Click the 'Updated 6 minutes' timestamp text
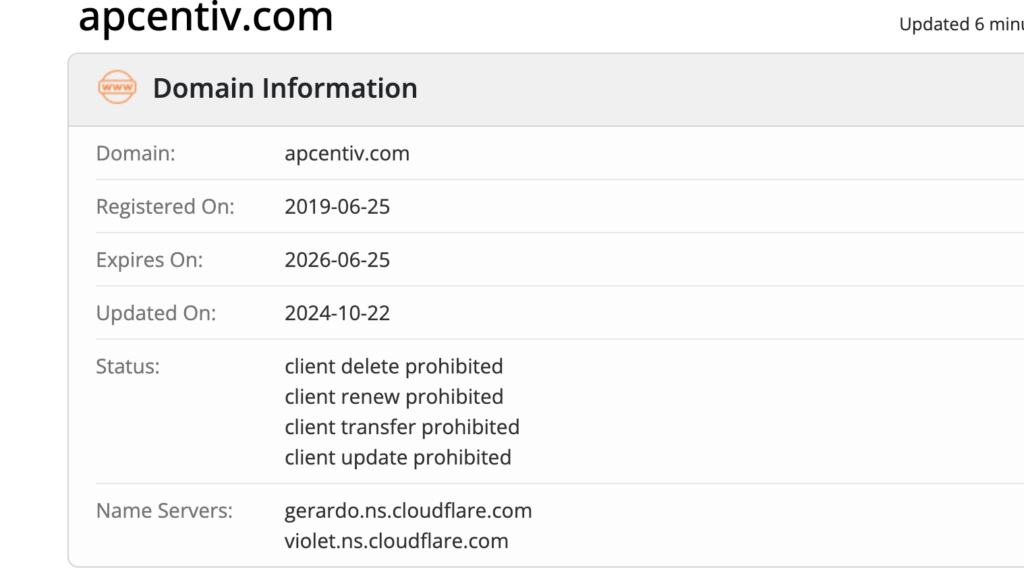Viewport: 1024px width, 569px height. pos(960,24)
